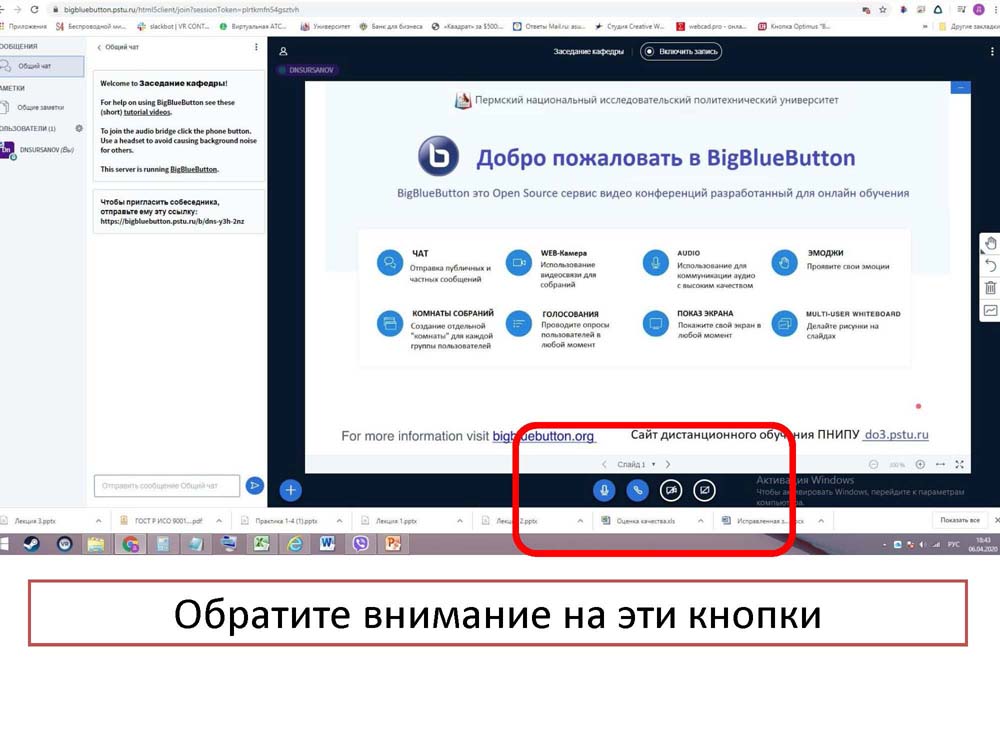Open the users settings gear
This screenshot has width=1000, height=750.
pyautogui.click(x=79, y=128)
